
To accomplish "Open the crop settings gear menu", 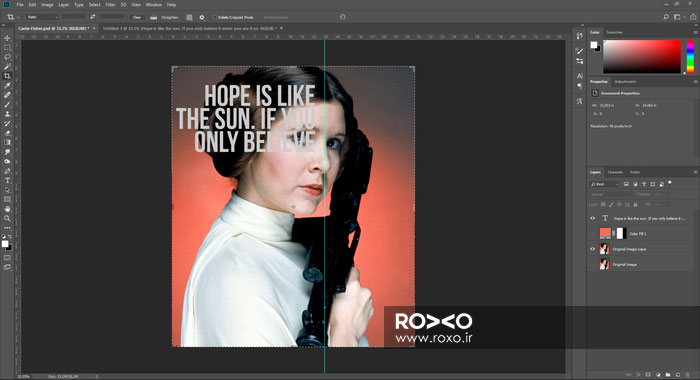I will [202, 17].
